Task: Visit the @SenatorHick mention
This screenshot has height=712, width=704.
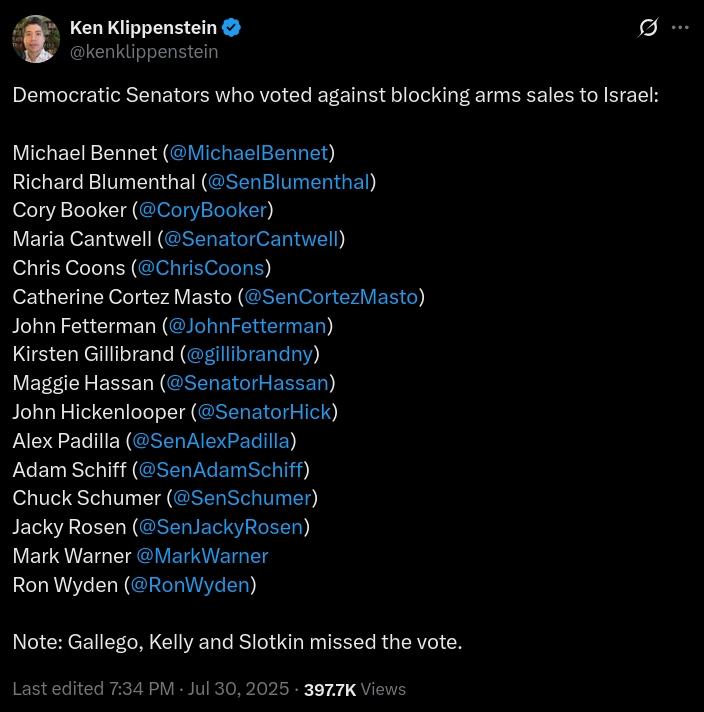Action: 264,412
